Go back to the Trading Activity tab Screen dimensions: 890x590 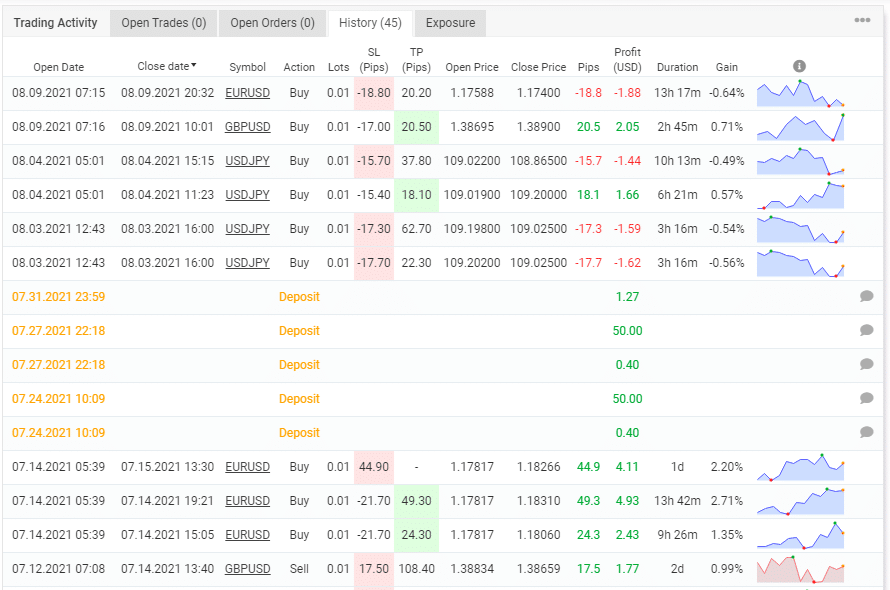tap(56, 22)
